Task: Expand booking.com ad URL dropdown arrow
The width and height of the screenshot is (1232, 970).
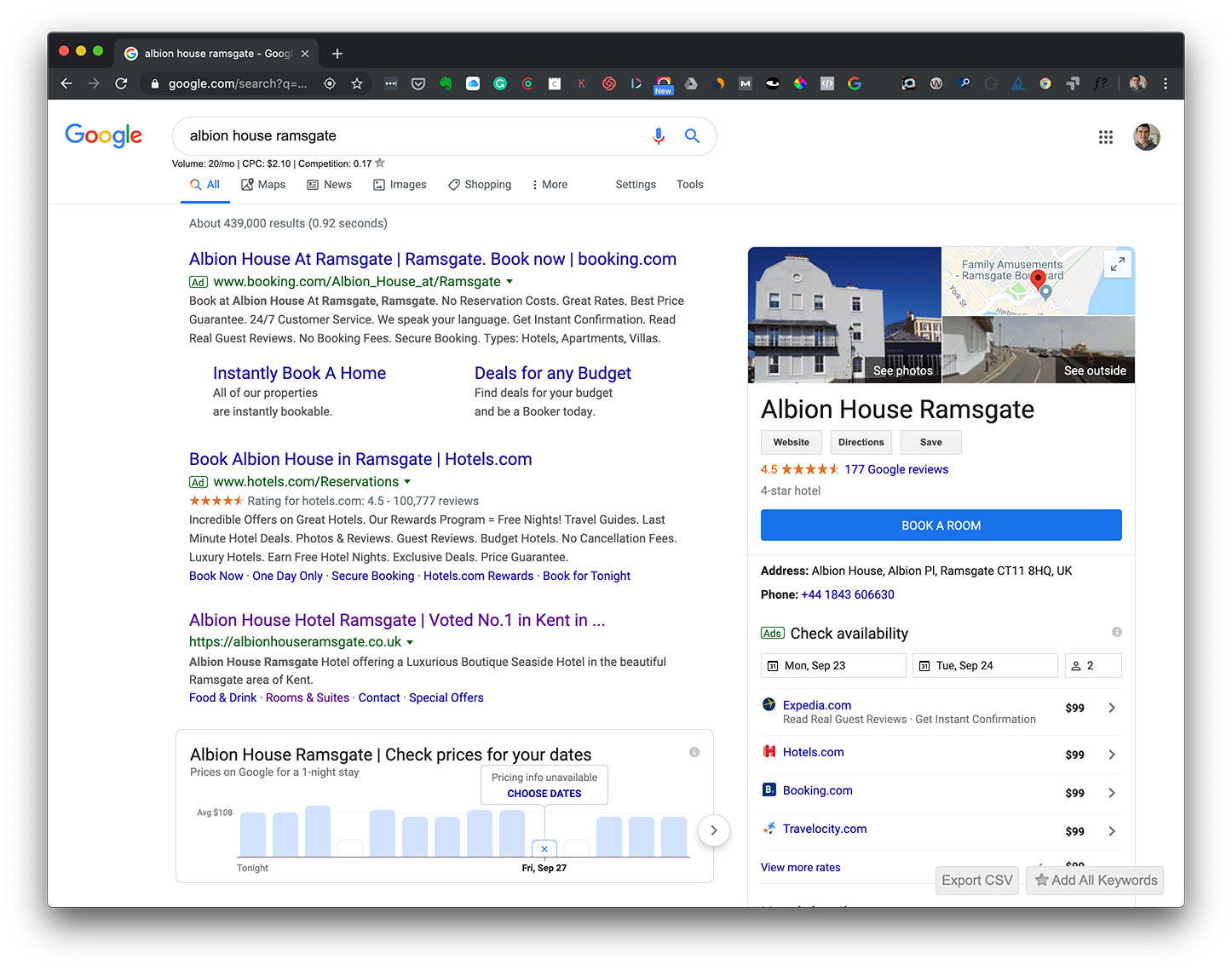Action: [x=509, y=282]
